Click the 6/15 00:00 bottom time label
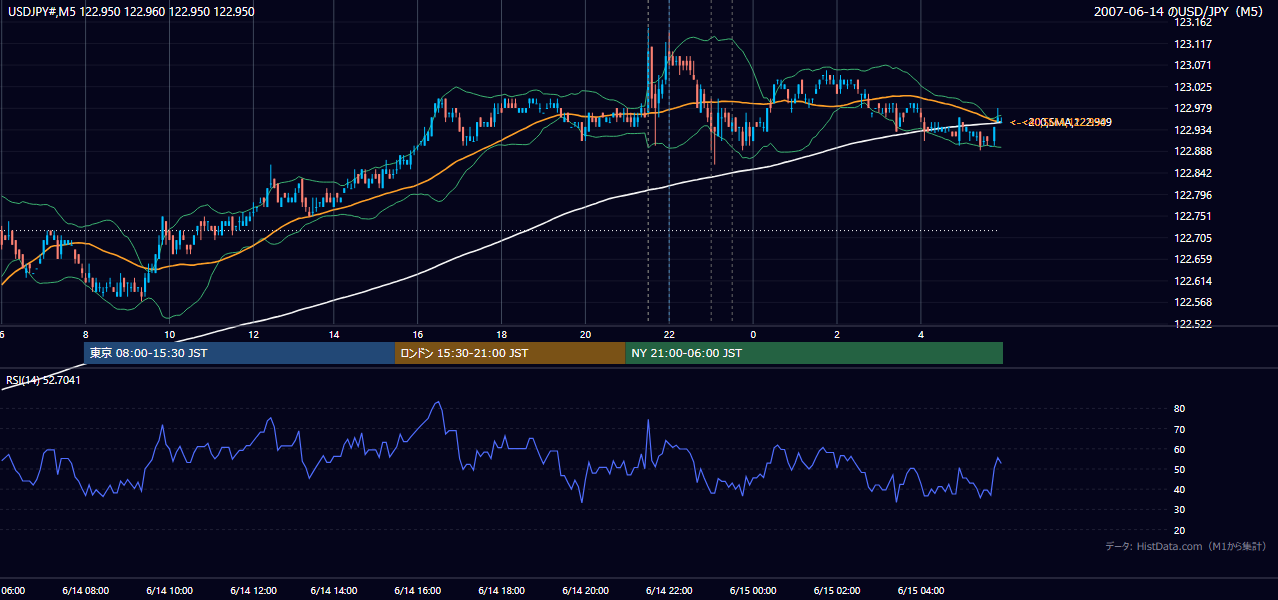 click(x=752, y=591)
